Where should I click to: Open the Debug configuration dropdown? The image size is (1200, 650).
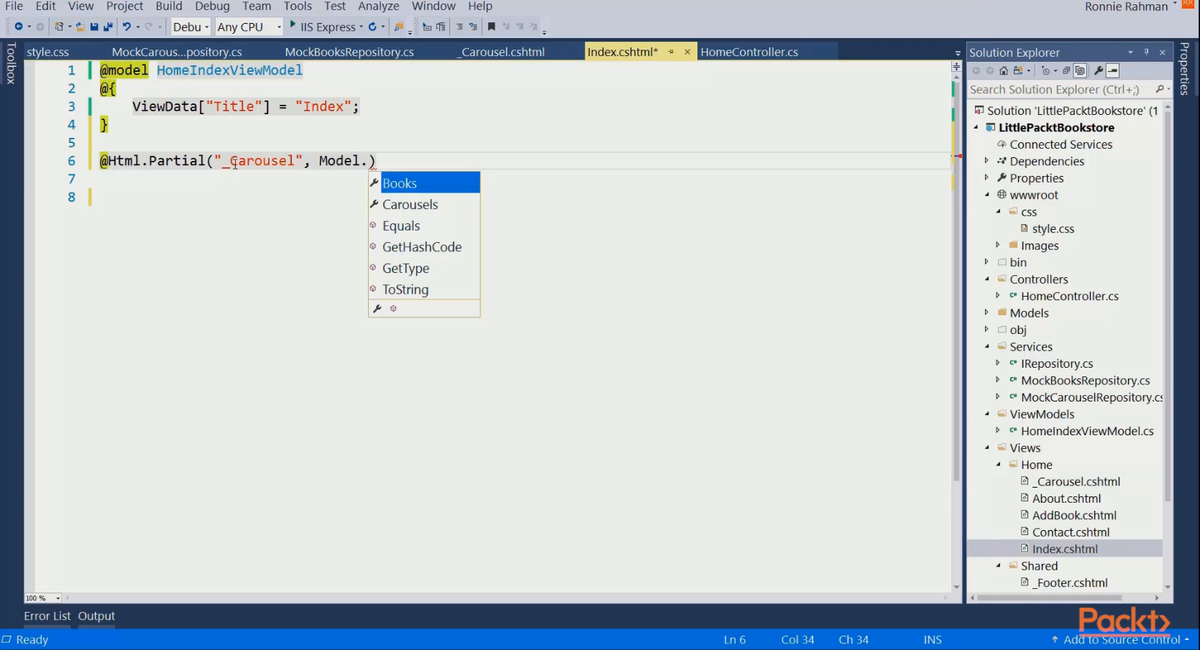click(192, 27)
